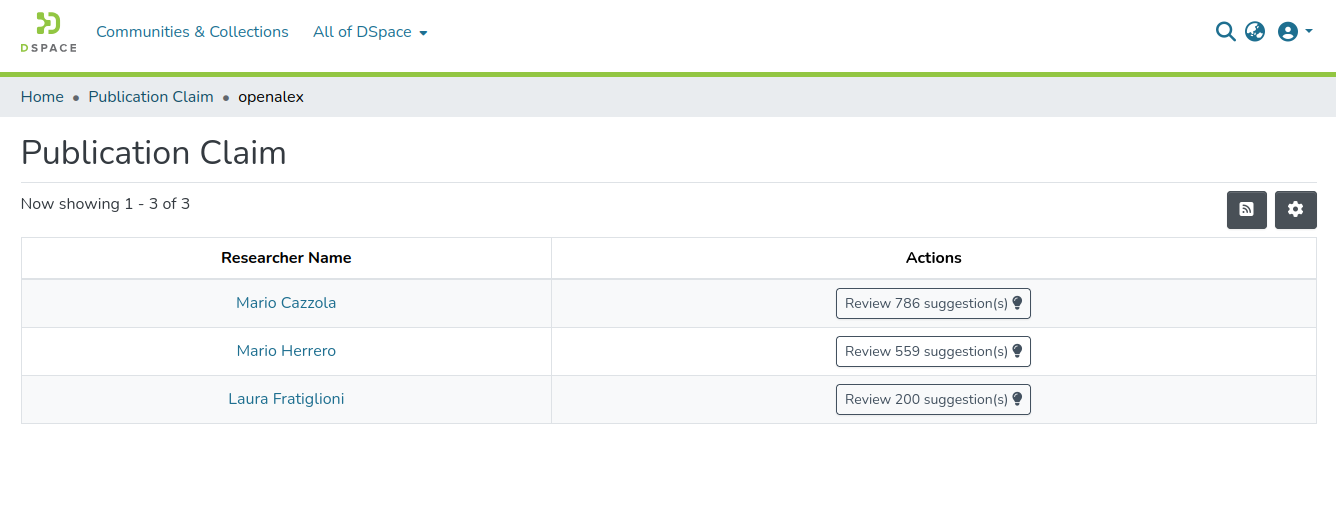Click the DSpace logo
The height and width of the screenshot is (510, 1336).
pos(48,32)
